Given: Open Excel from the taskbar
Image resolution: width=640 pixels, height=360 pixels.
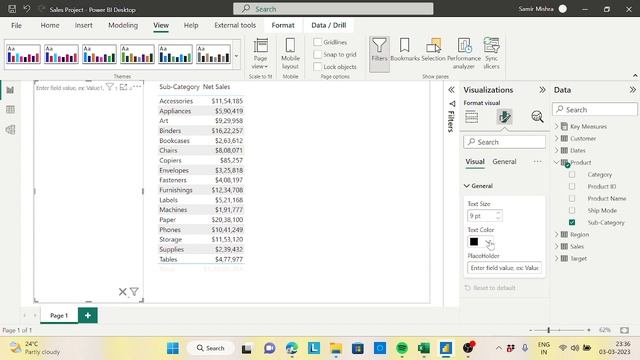Looking at the screenshot, I should point(424,348).
